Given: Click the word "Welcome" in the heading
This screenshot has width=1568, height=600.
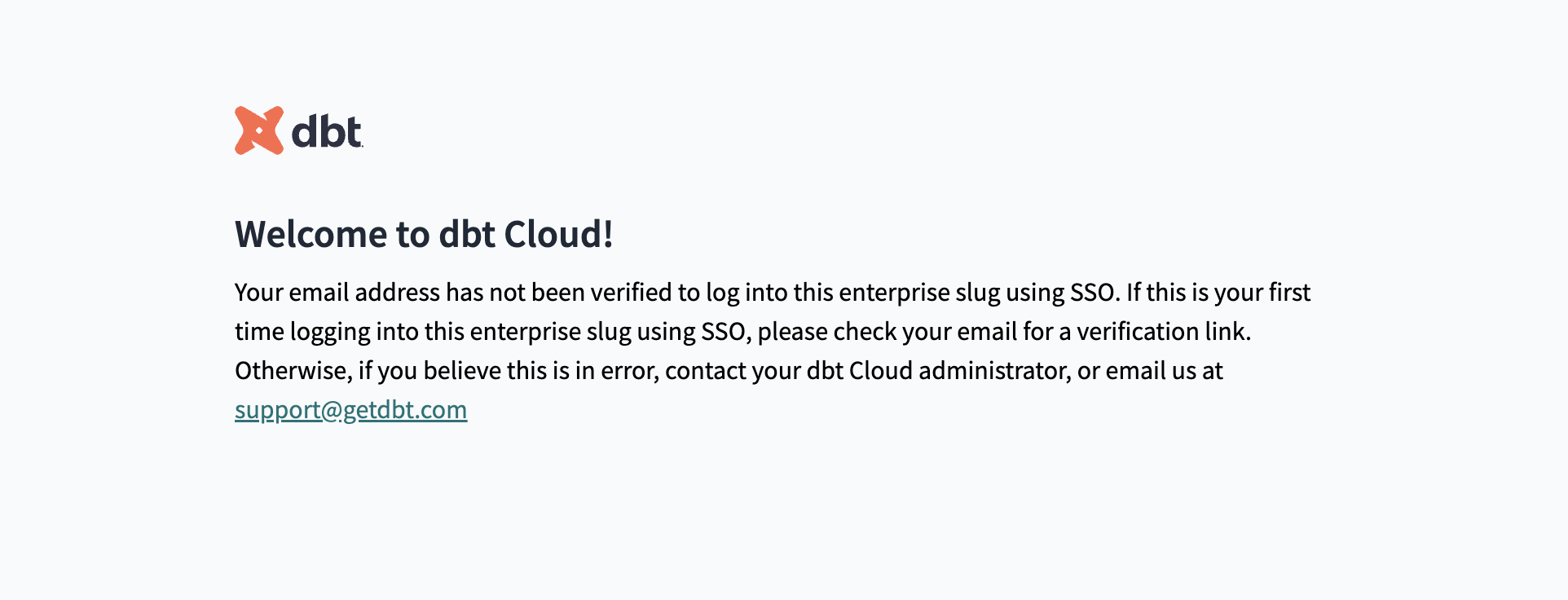Looking at the screenshot, I should 311,235.
